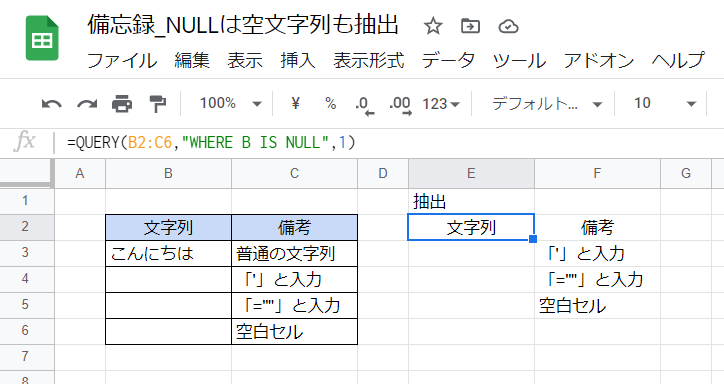Activate the paint format tool
Image resolution: width=724 pixels, height=384 pixels.
[157, 104]
